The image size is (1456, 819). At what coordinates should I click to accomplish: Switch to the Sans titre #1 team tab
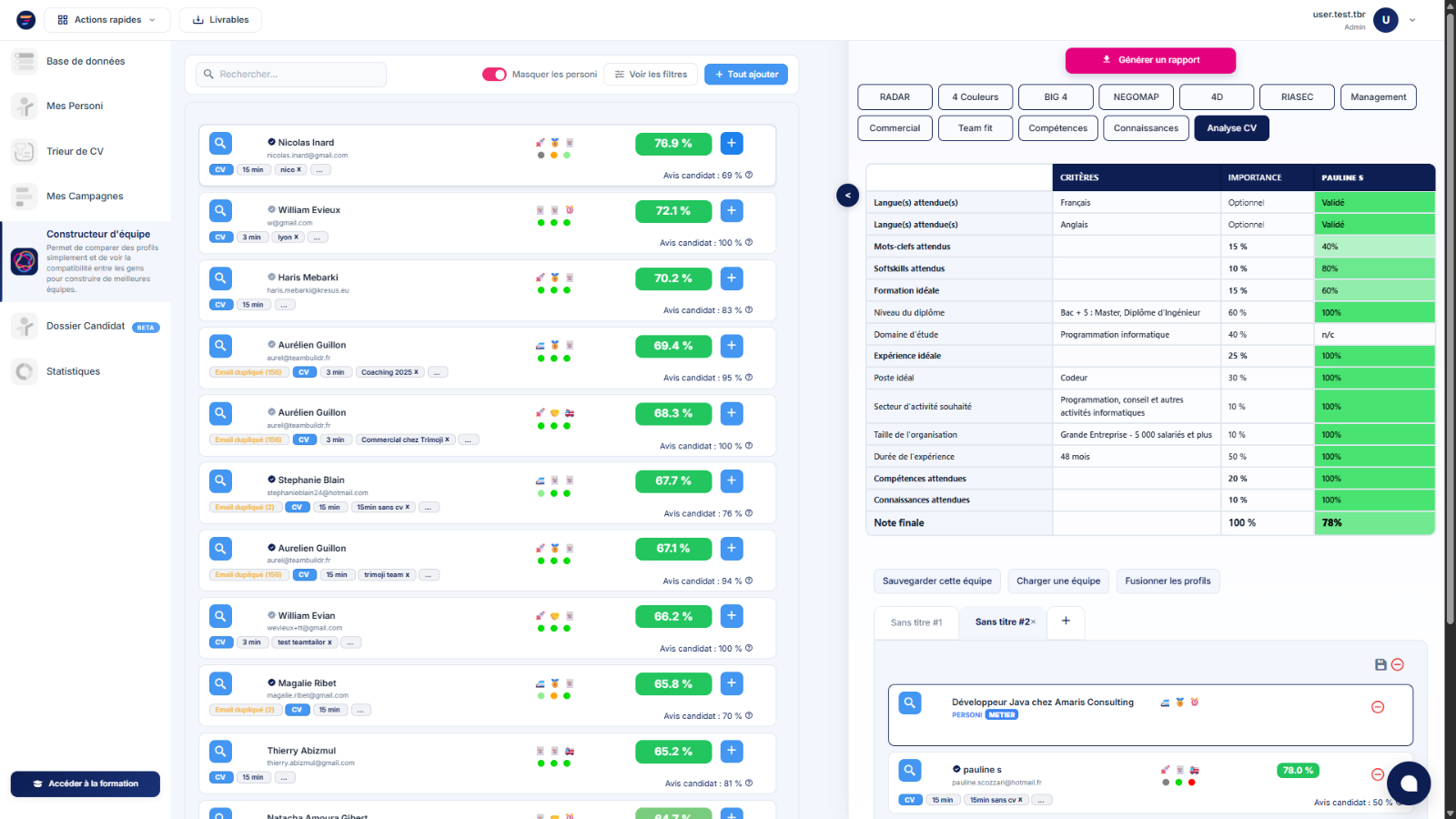[x=916, y=622]
